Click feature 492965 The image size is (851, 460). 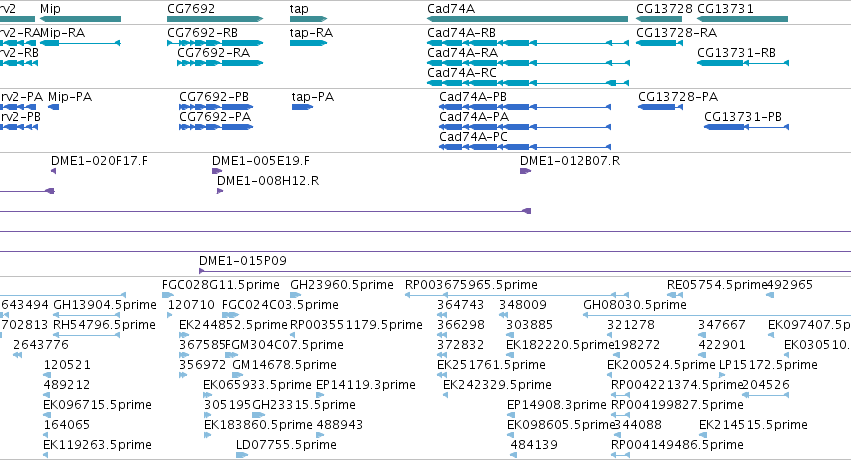(x=770, y=295)
